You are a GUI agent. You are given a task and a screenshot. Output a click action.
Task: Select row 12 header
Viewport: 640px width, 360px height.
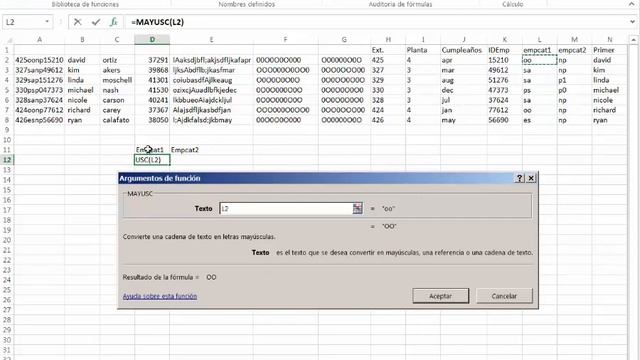(x=7, y=160)
